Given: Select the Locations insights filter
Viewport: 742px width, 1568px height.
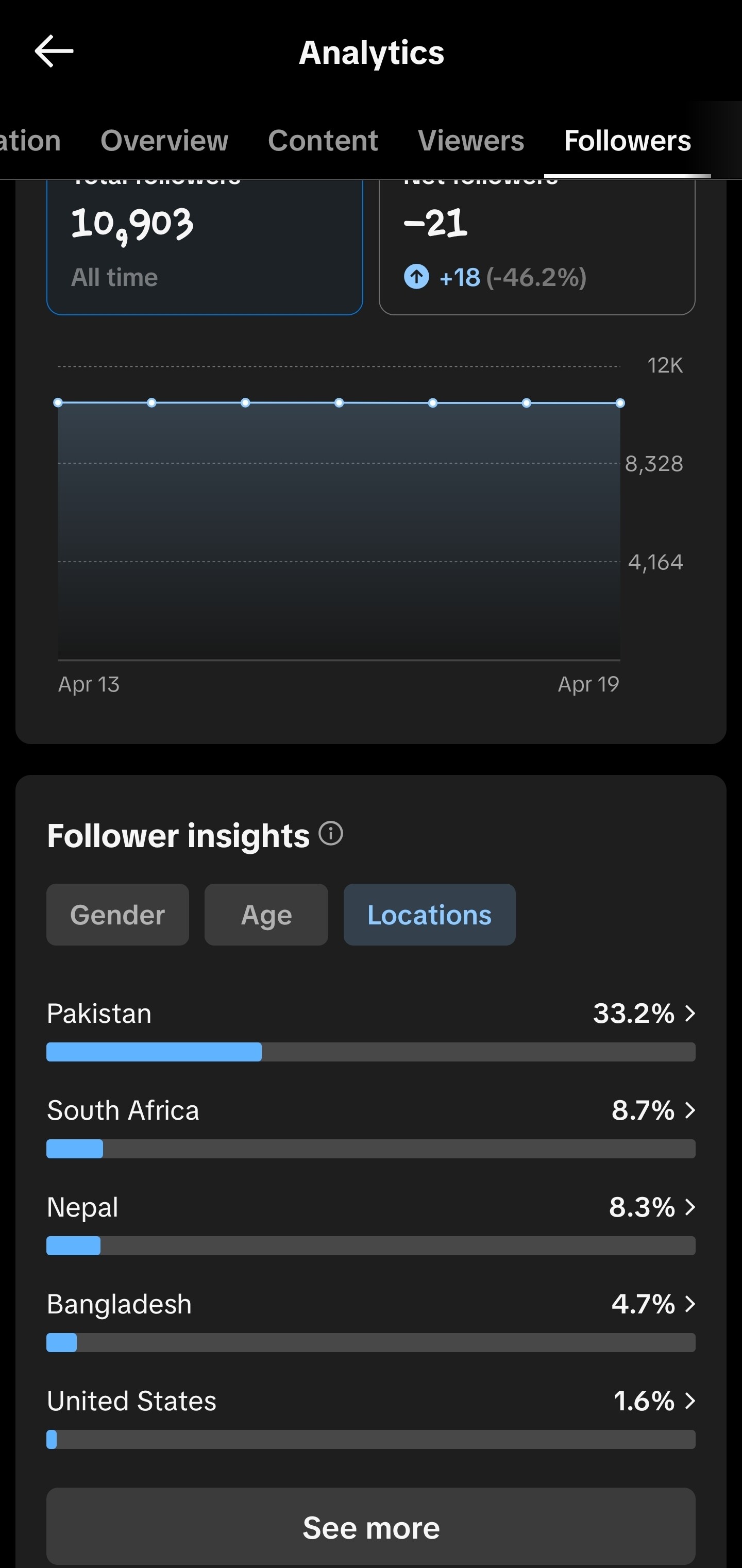Looking at the screenshot, I should [x=429, y=915].
